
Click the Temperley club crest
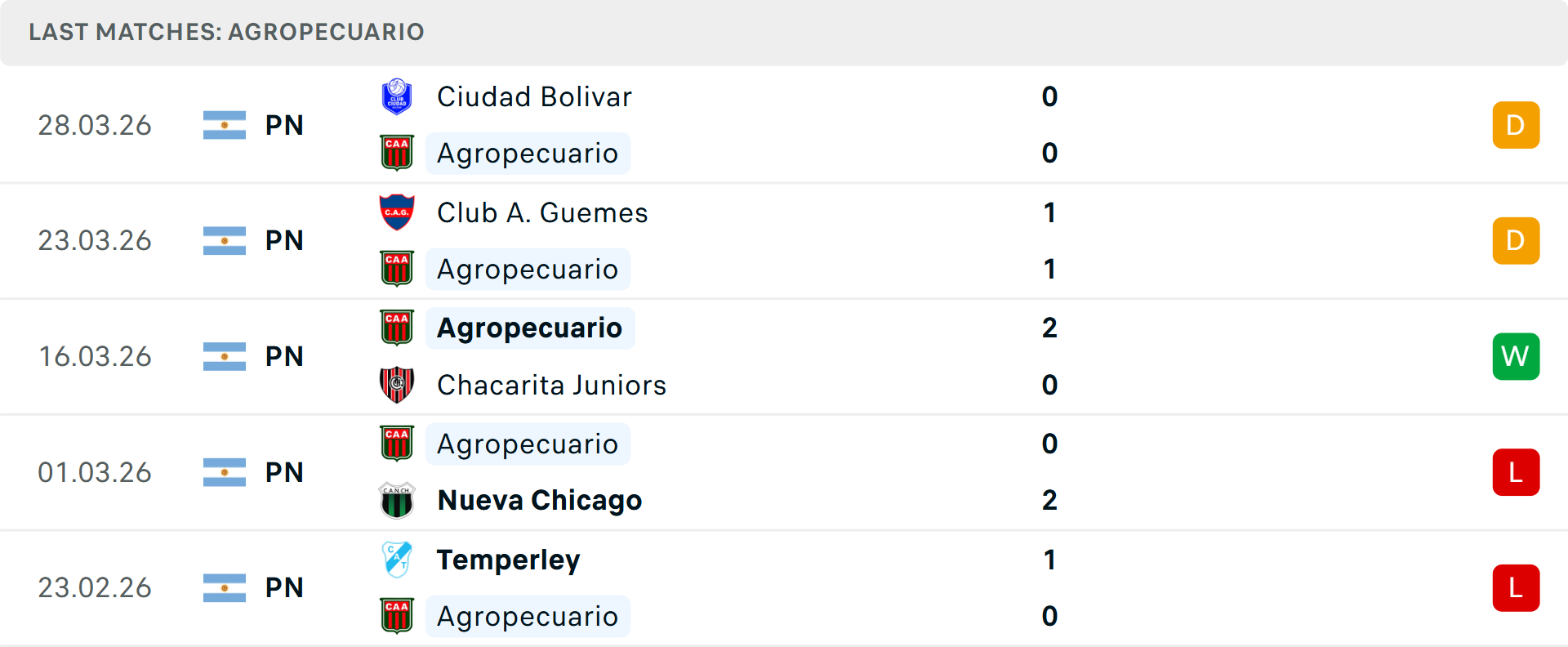coord(397,560)
